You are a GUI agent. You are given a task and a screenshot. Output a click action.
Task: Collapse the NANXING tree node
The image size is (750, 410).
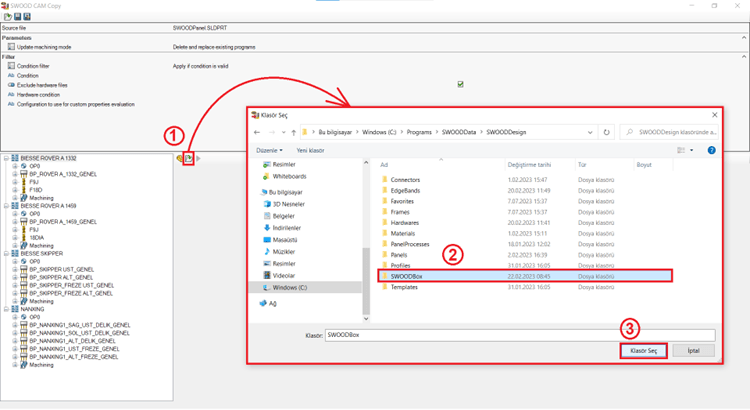(x=6, y=309)
